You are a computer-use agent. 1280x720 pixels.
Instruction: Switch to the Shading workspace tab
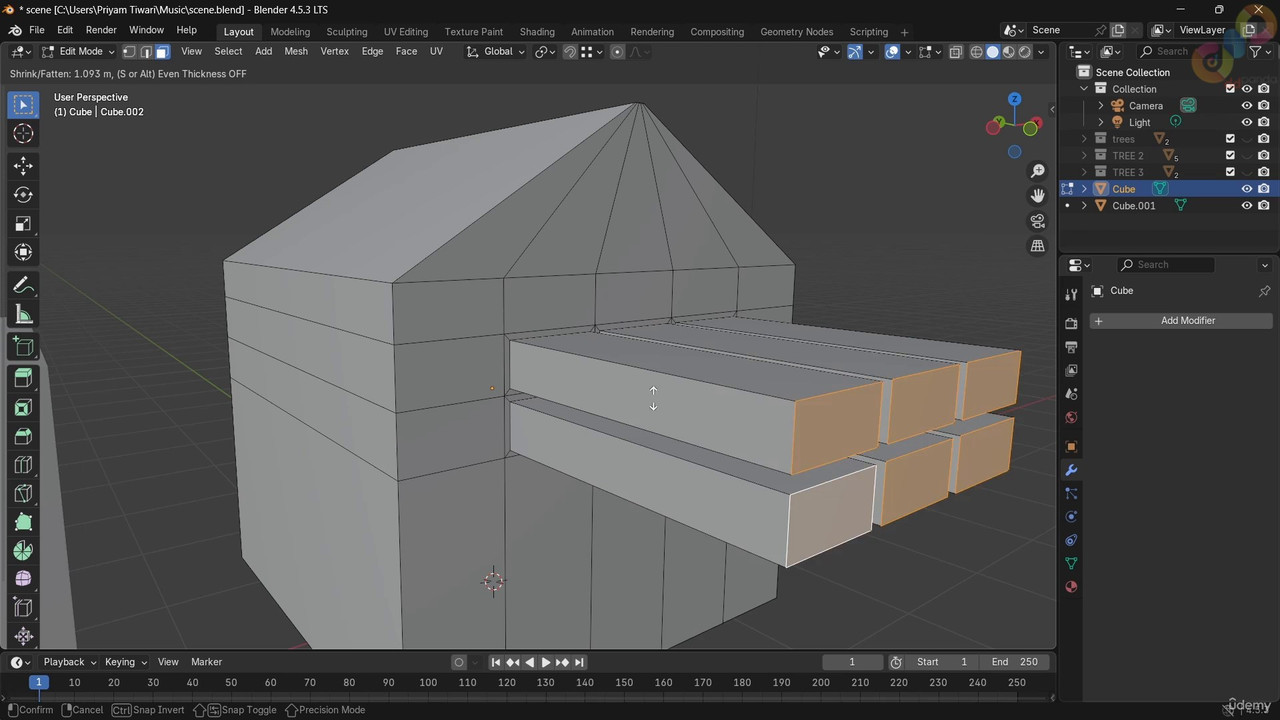[537, 32]
